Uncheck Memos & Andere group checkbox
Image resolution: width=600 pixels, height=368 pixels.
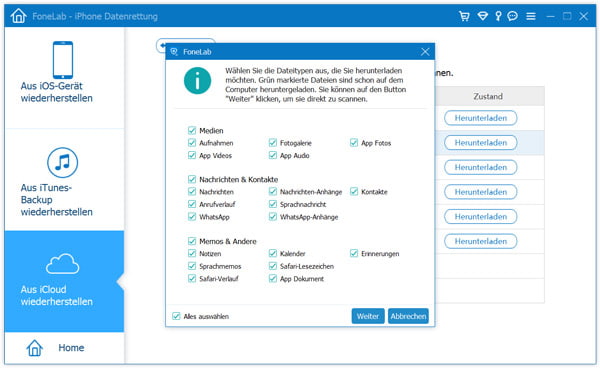click(192, 241)
